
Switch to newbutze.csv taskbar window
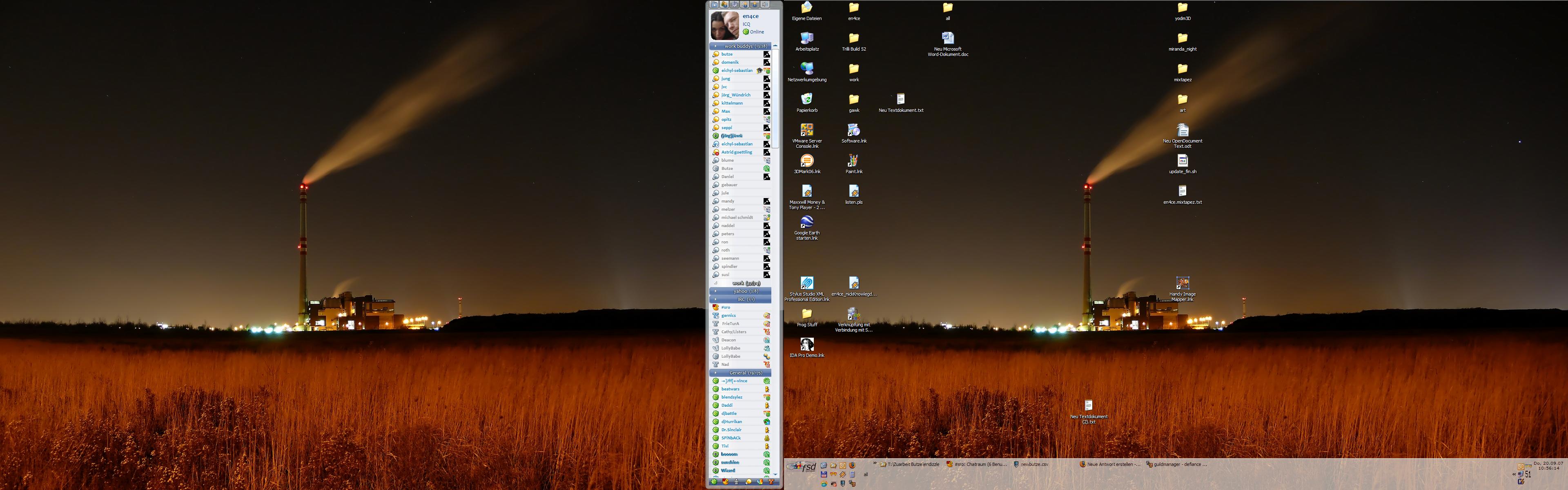tap(1035, 464)
